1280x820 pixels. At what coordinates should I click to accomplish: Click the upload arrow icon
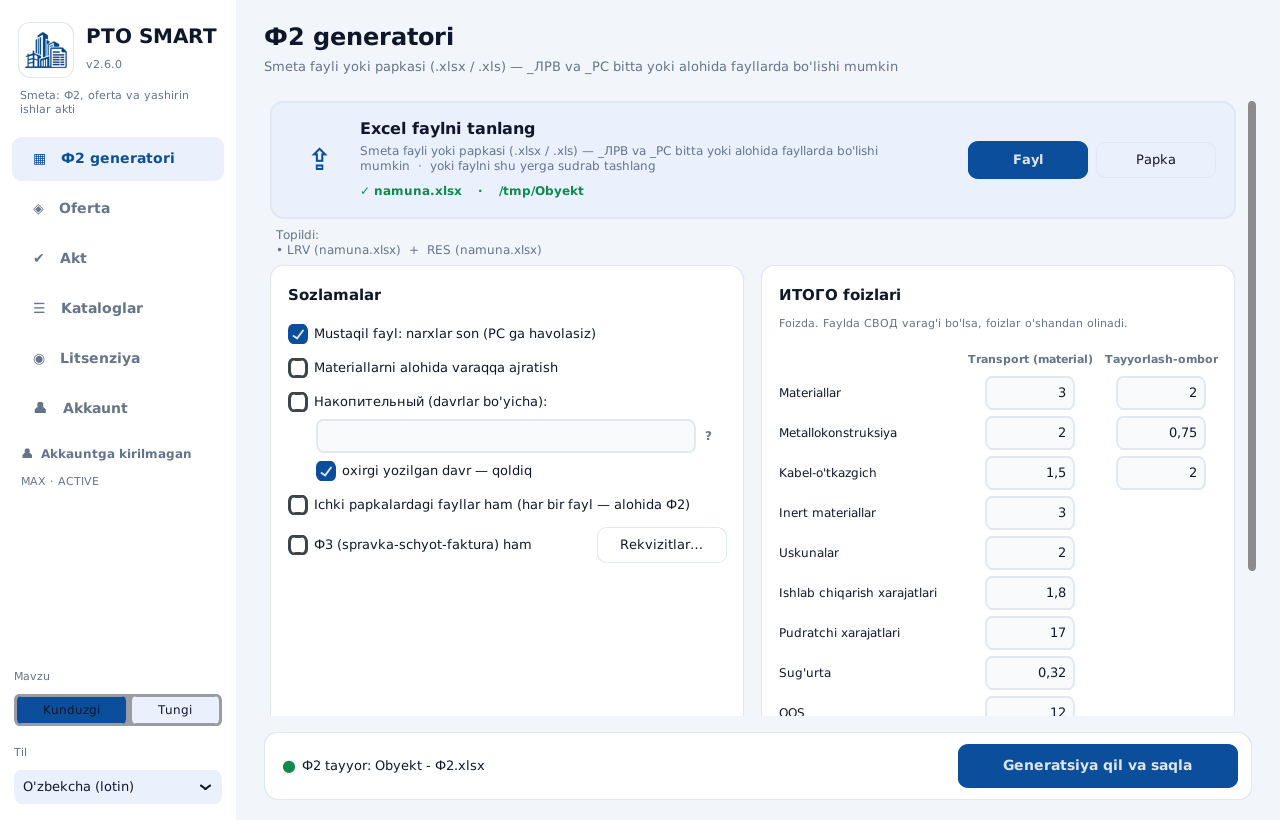pyautogui.click(x=319, y=159)
